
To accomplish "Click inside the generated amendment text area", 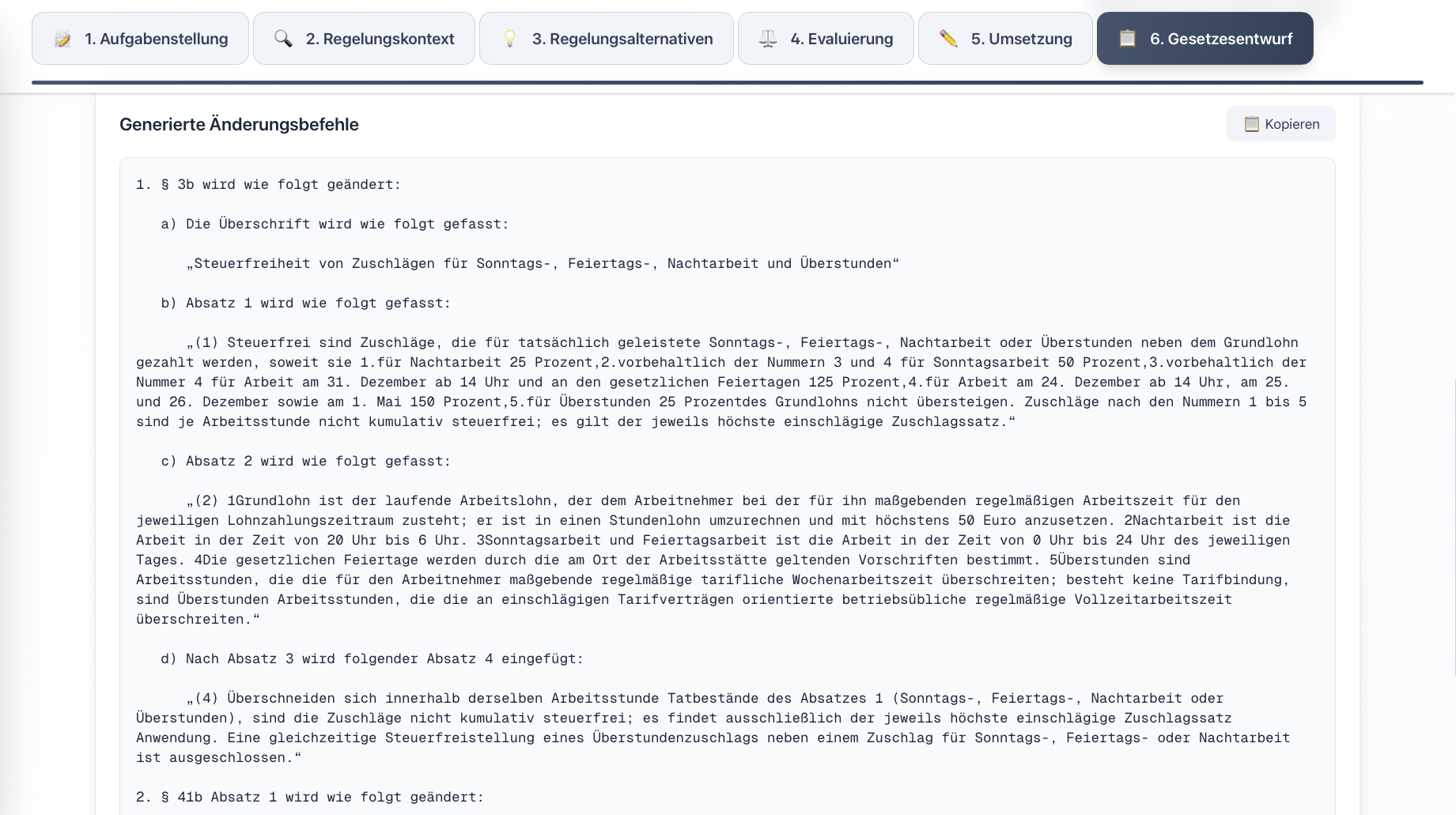I will (x=726, y=474).
